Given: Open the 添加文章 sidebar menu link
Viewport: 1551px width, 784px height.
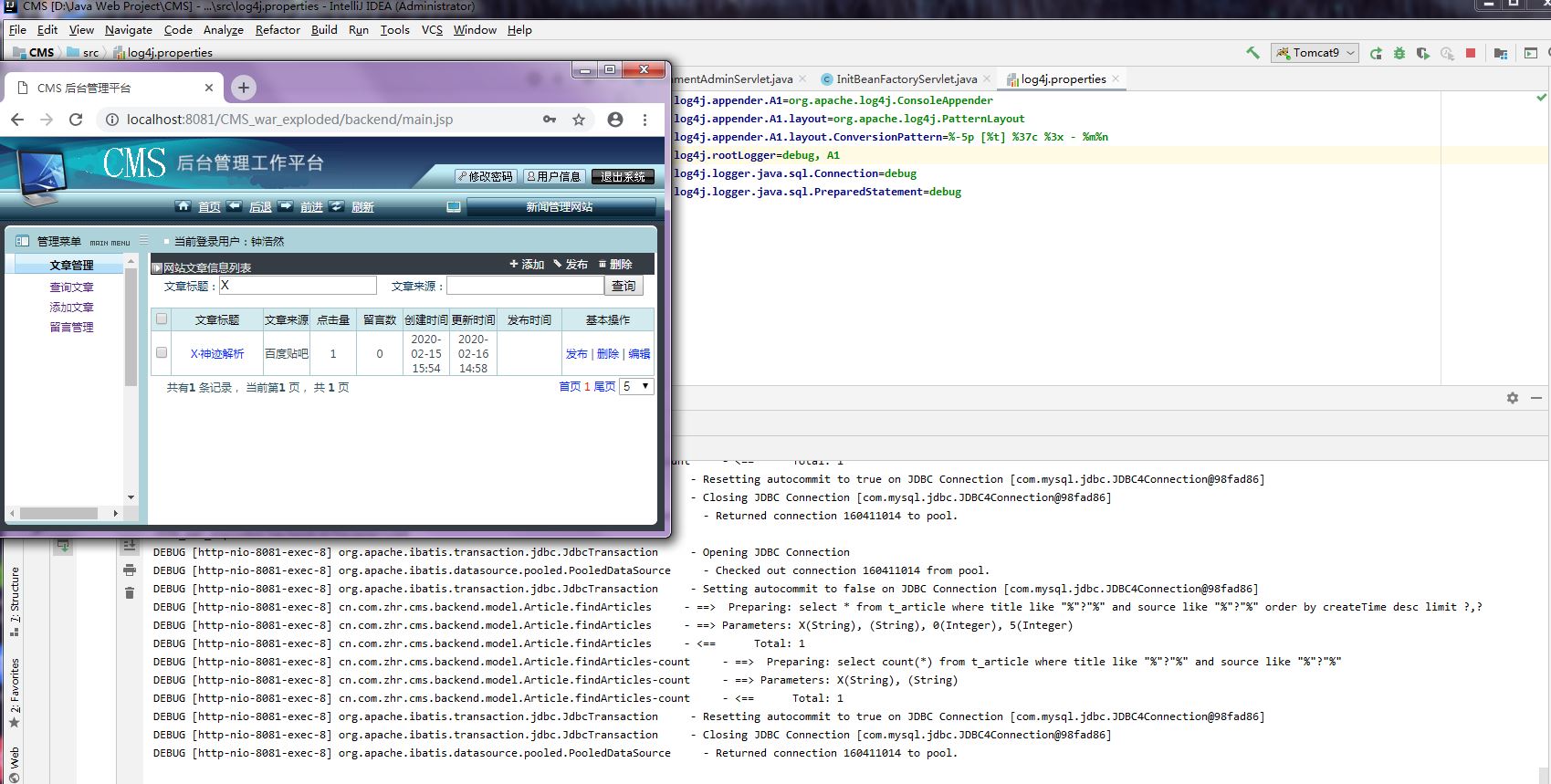Looking at the screenshot, I should point(71,308).
